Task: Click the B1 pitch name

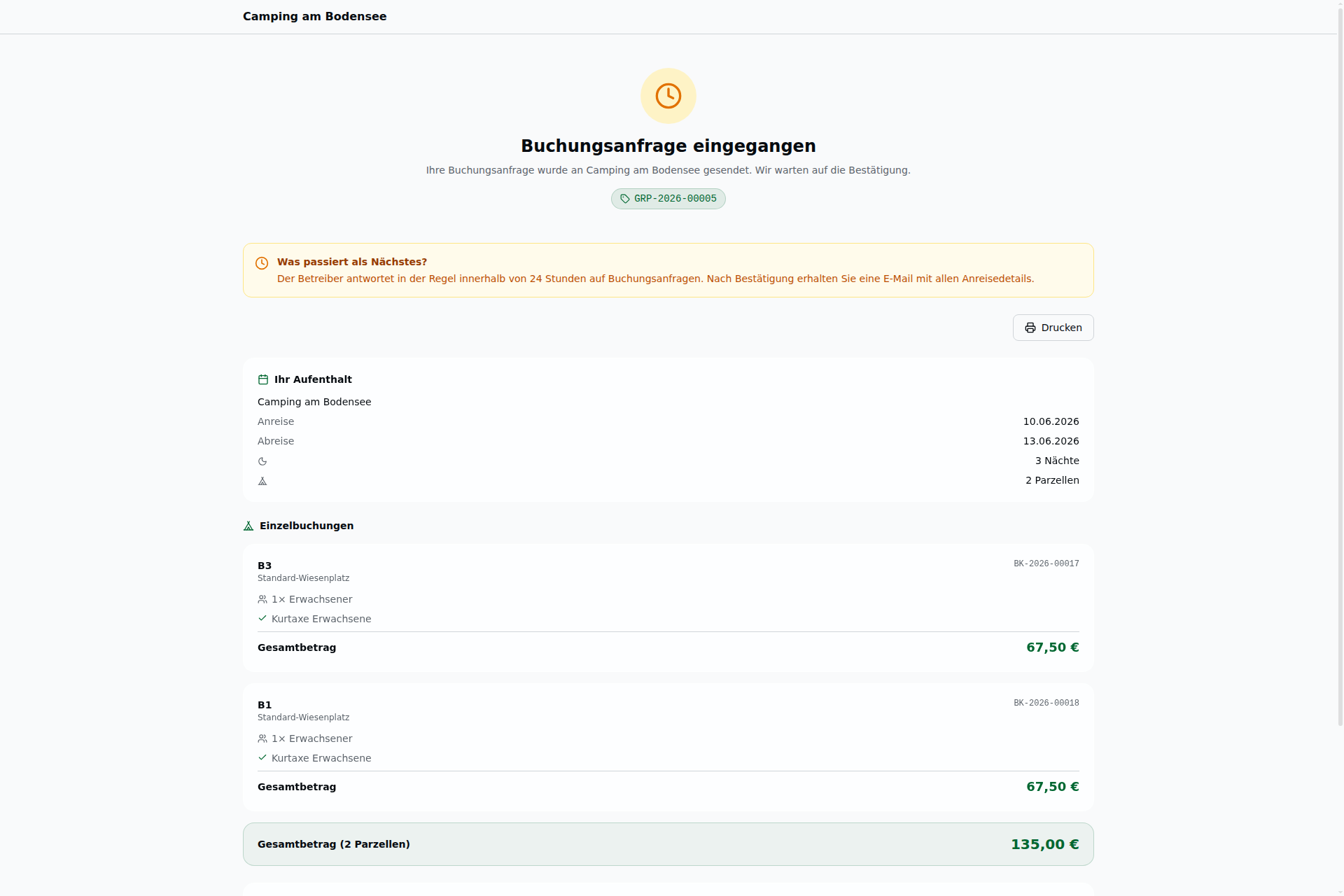Action: pyautogui.click(x=265, y=705)
